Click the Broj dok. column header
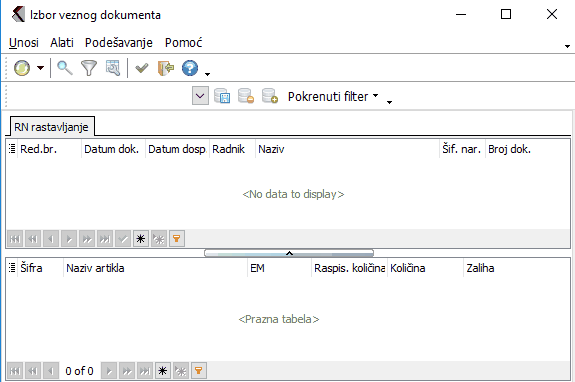 pos(527,149)
